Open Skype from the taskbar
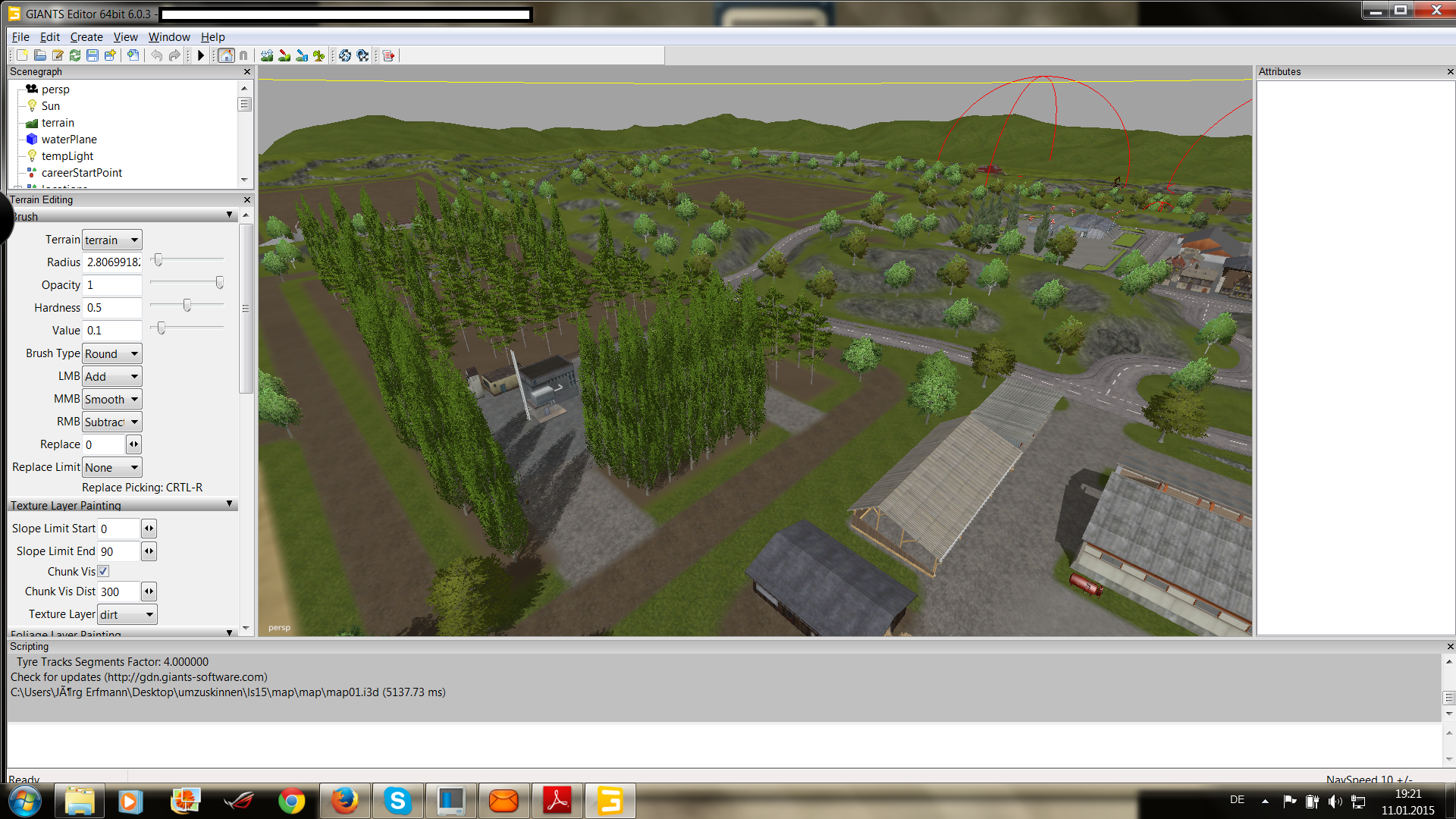The width and height of the screenshot is (1456, 819). [x=397, y=801]
